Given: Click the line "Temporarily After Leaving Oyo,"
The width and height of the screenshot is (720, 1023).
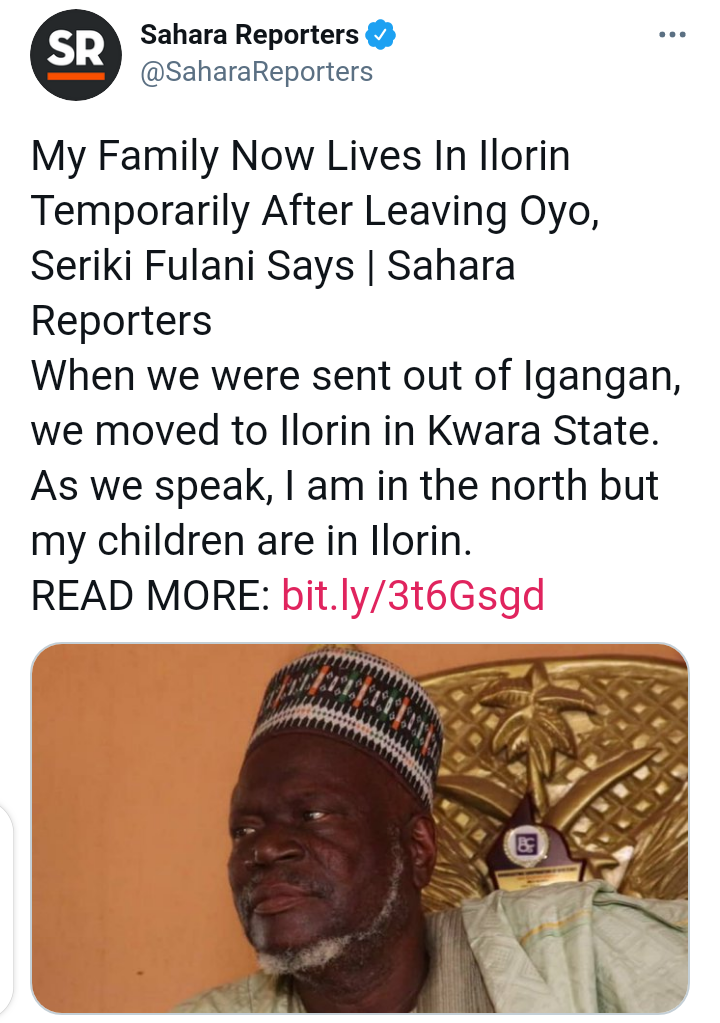Looking at the screenshot, I should 315,212.
